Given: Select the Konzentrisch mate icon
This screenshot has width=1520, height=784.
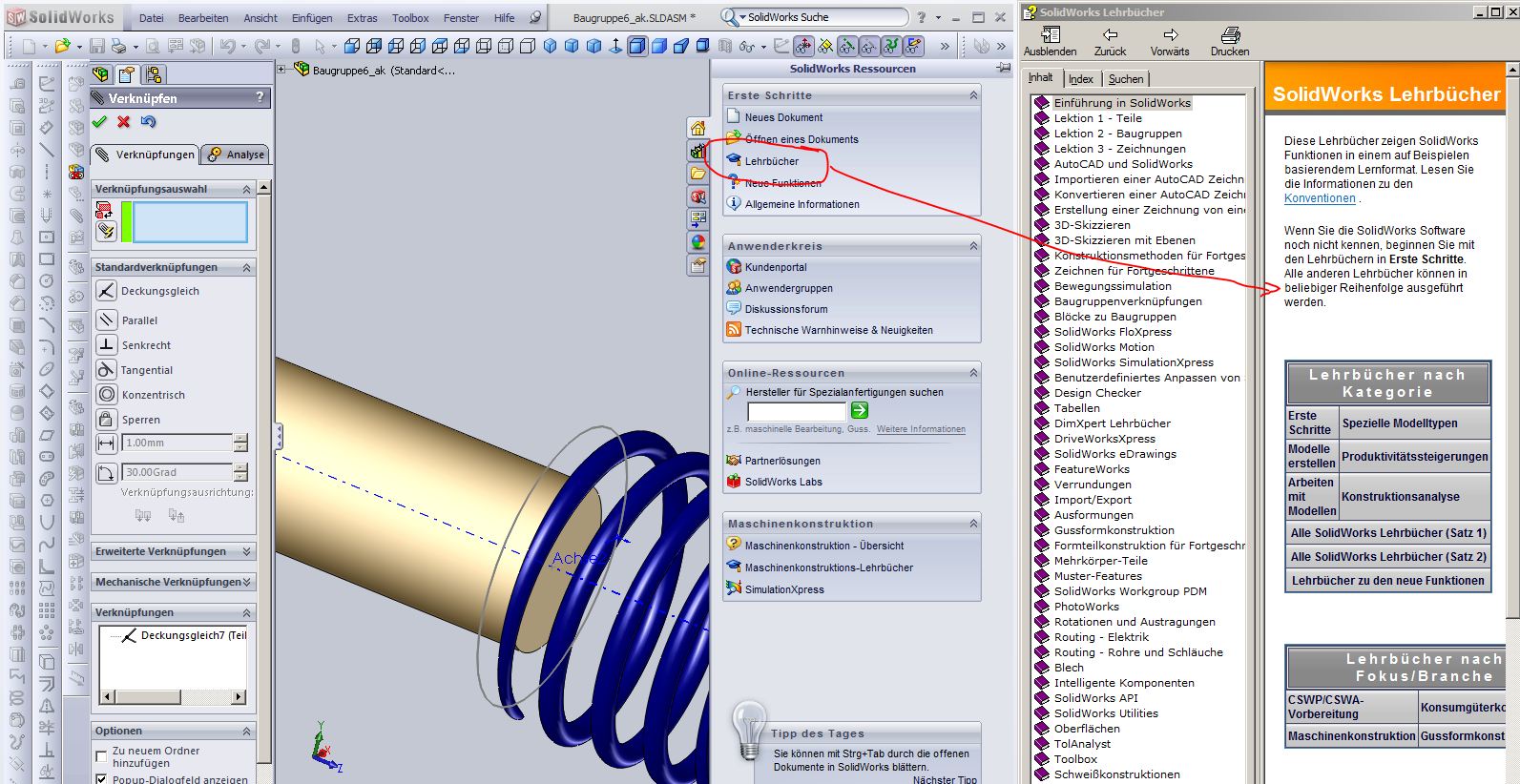Looking at the screenshot, I should tap(107, 395).
